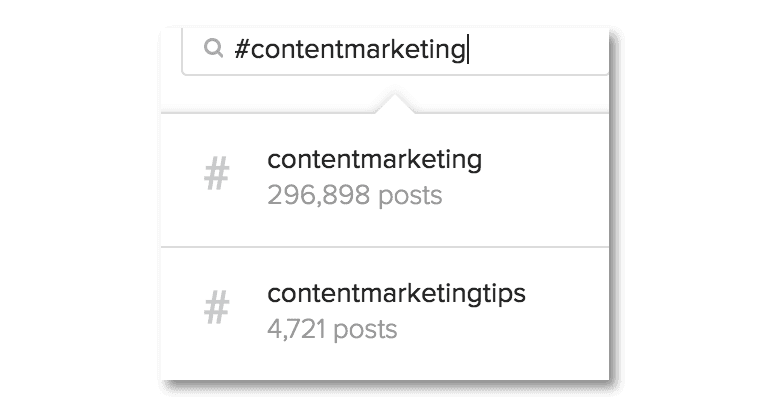This screenshot has width=770, height=408.
Task: Select the contentmarketing hashtag suggestion
Action: coord(374,159)
